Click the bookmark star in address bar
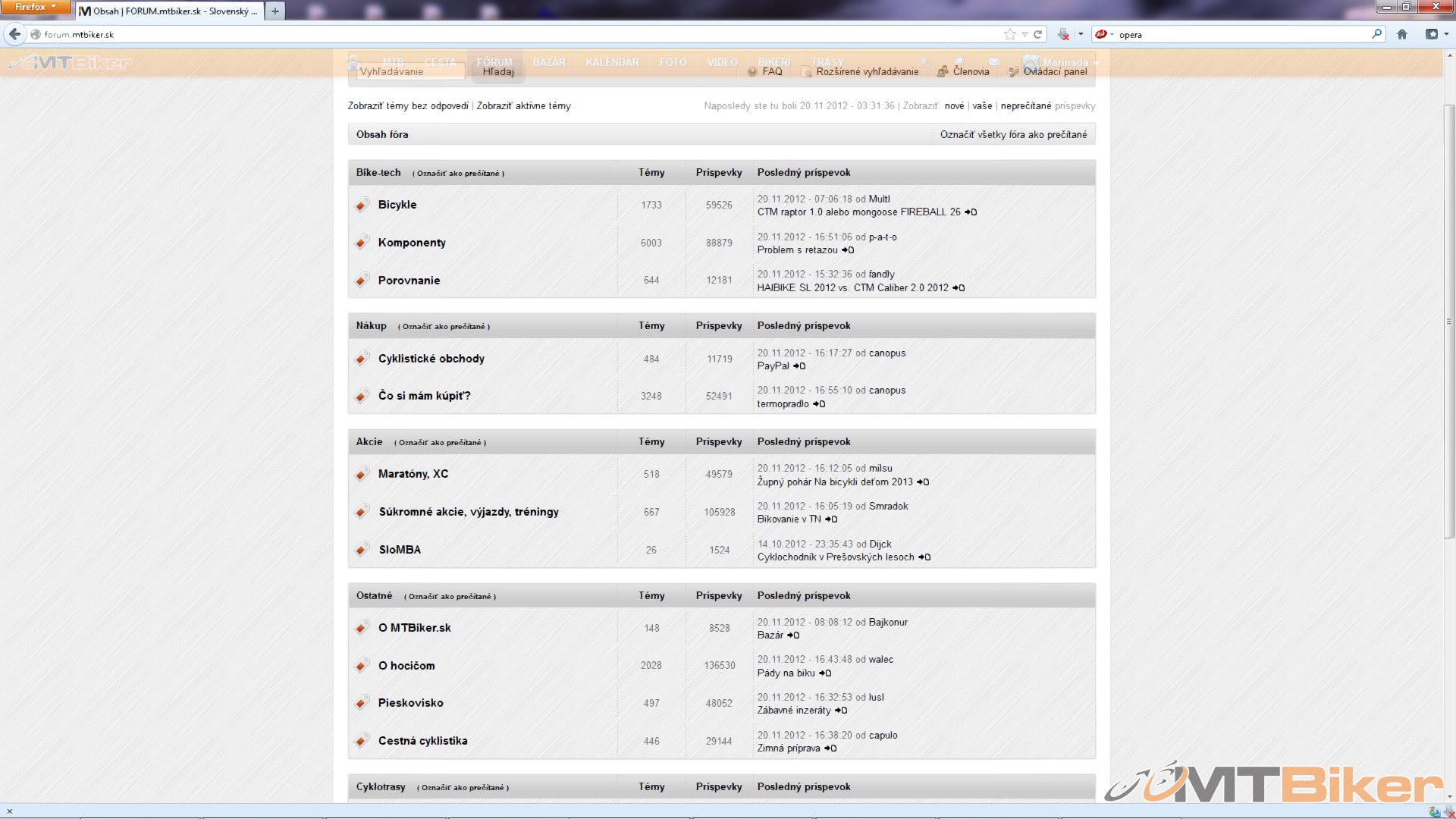The height and width of the screenshot is (819, 1456). click(1009, 34)
